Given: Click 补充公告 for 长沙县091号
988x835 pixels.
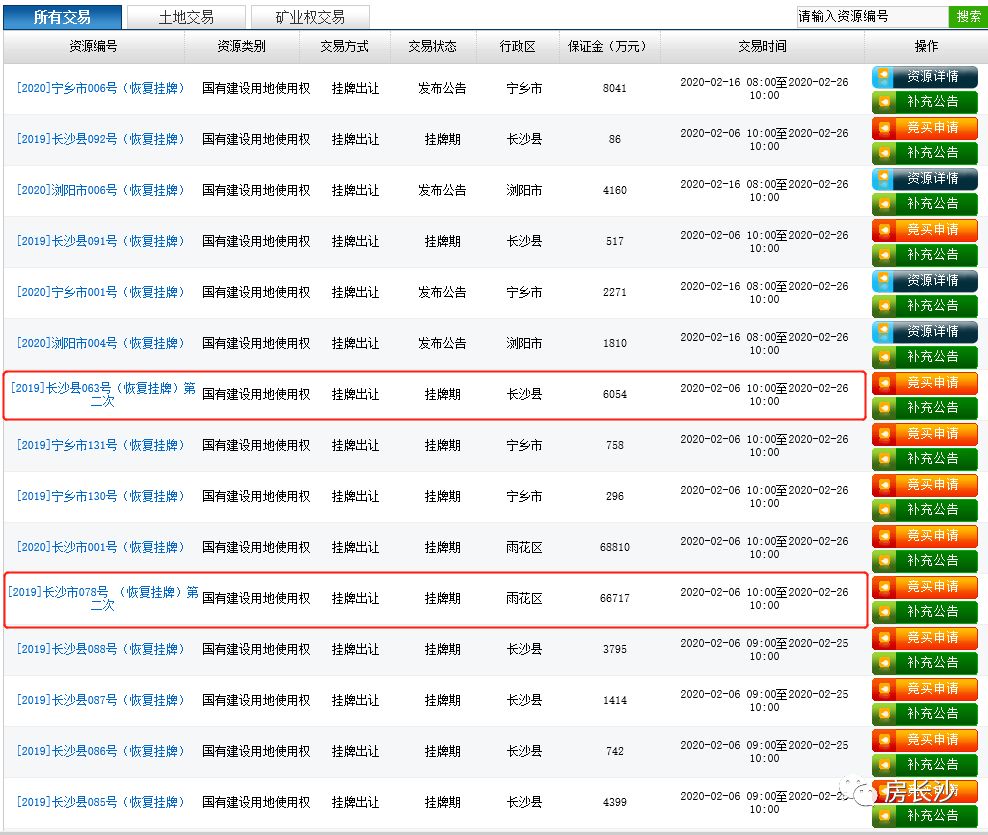Looking at the screenshot, I should click(925, 255).
